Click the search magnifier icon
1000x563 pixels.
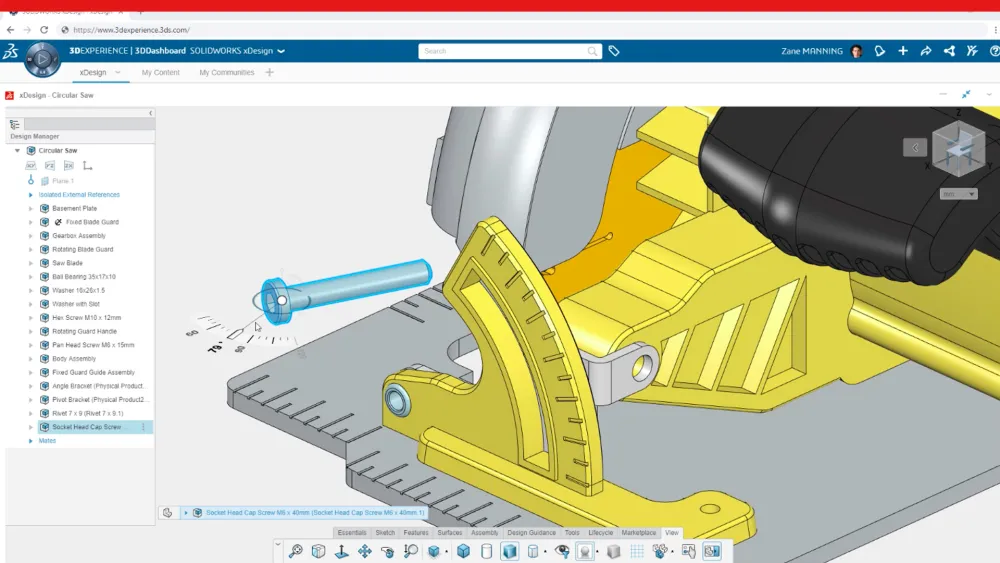click(x=592, y=51)
